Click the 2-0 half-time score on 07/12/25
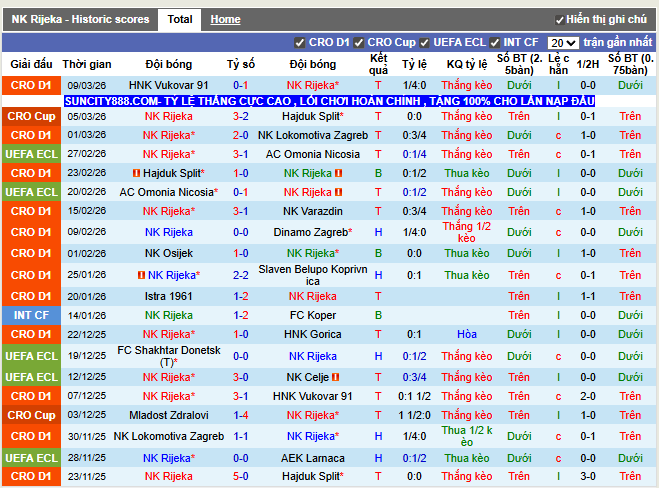Image resolution: width=659 pixels, height=488 pixels. click(588, 396)
